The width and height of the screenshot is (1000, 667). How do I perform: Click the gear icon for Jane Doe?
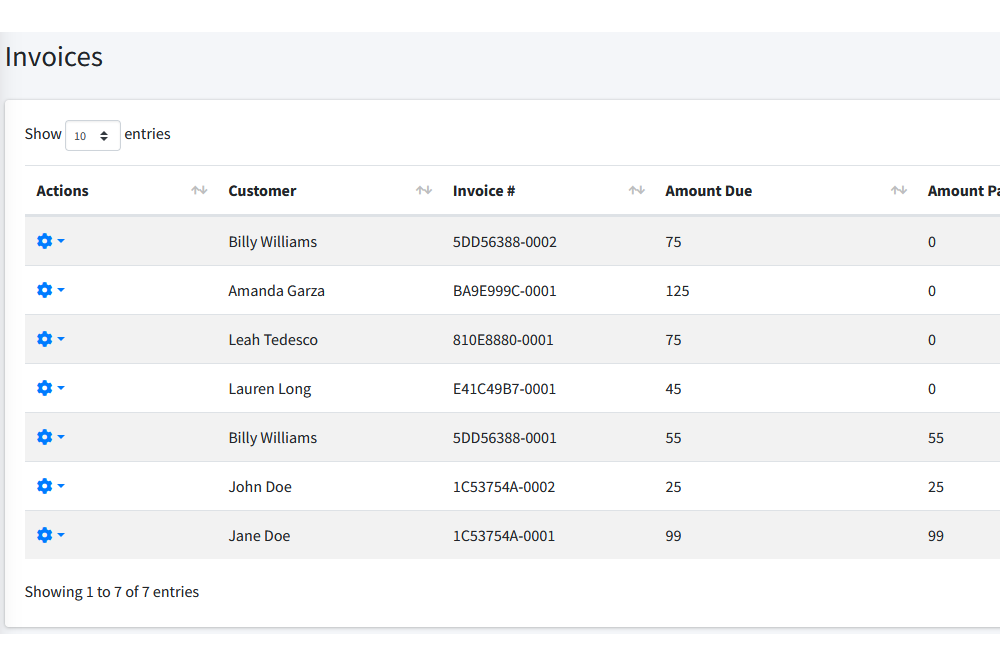[45, 535]
